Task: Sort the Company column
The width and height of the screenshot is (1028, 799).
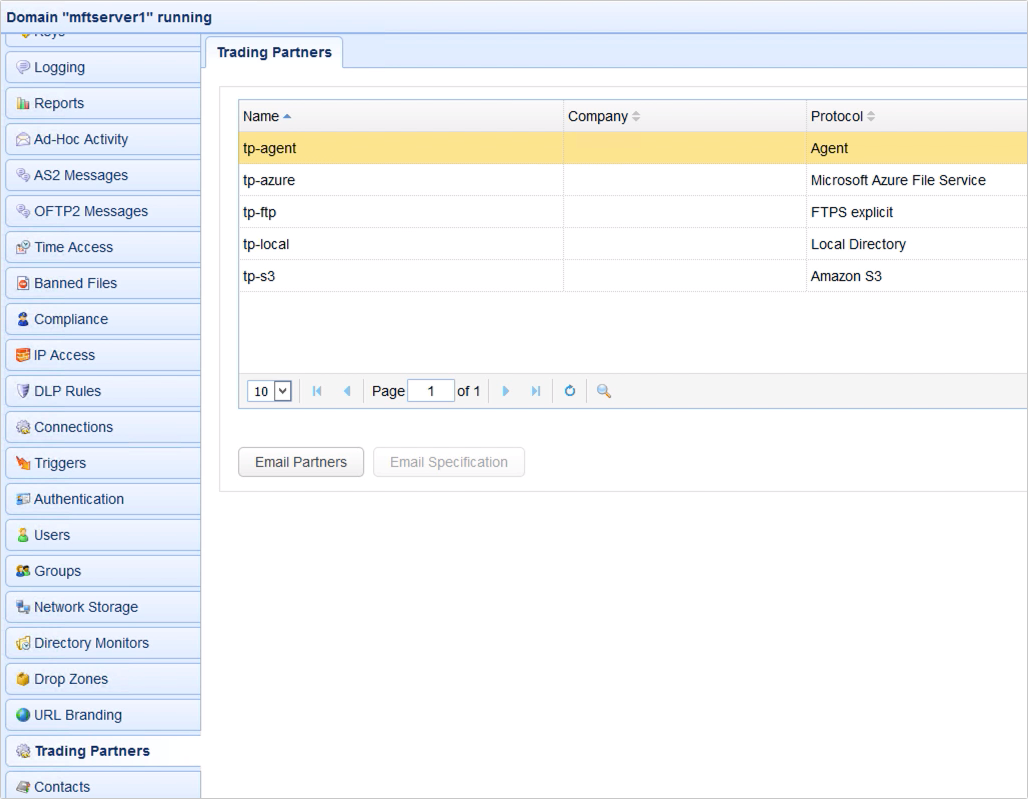Action: click(x=597, y=116)
